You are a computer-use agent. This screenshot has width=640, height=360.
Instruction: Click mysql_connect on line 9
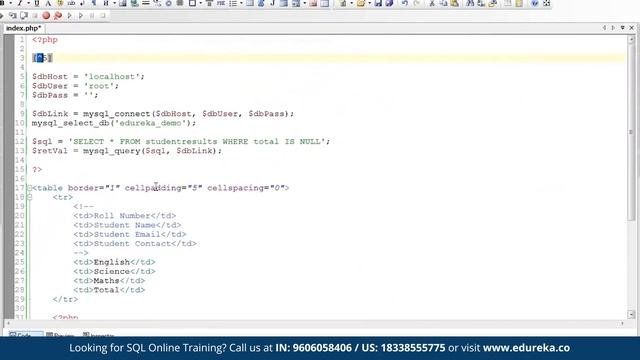coord(117,113)
